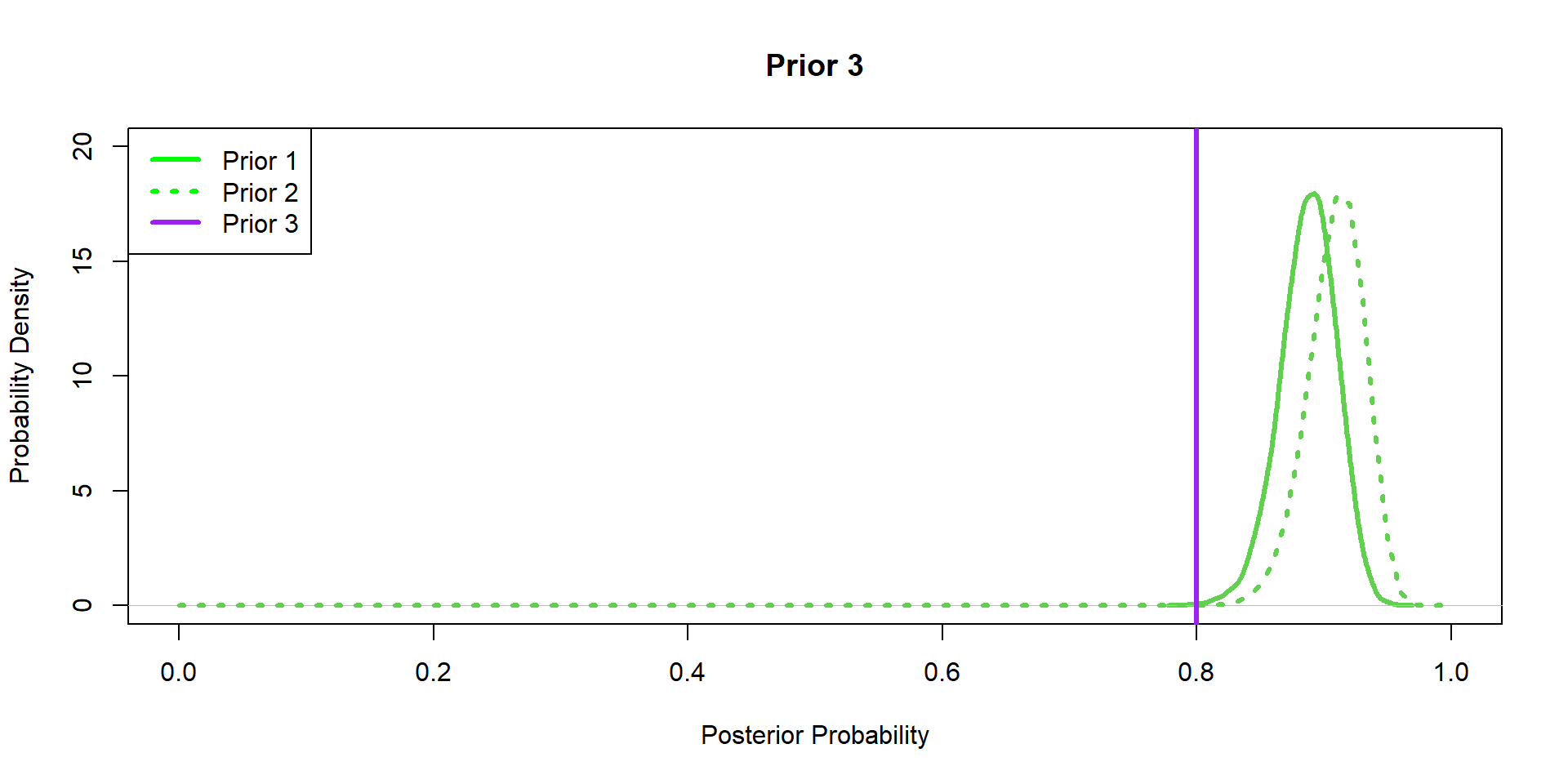Select the "Prior 1" legend label
The height and width of the screenshot is (784, 1568).
(x=260, y=161)
